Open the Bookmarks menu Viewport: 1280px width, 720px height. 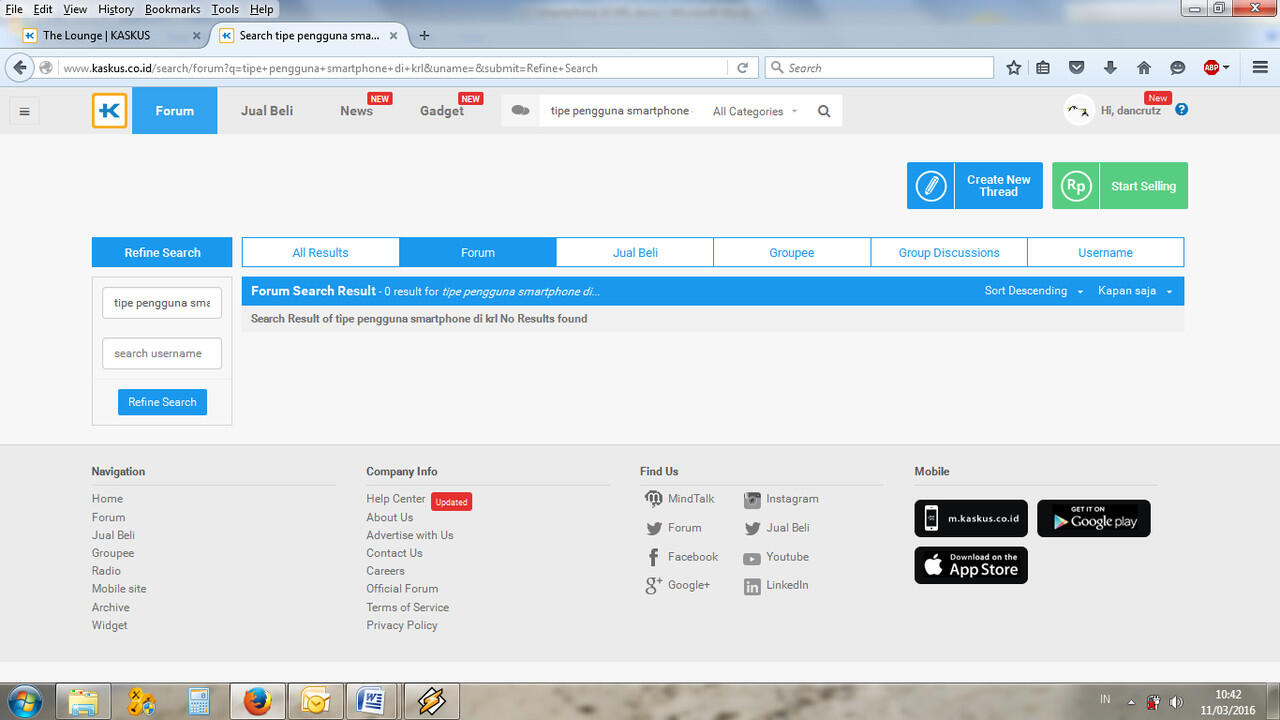(x=172, y=9)
